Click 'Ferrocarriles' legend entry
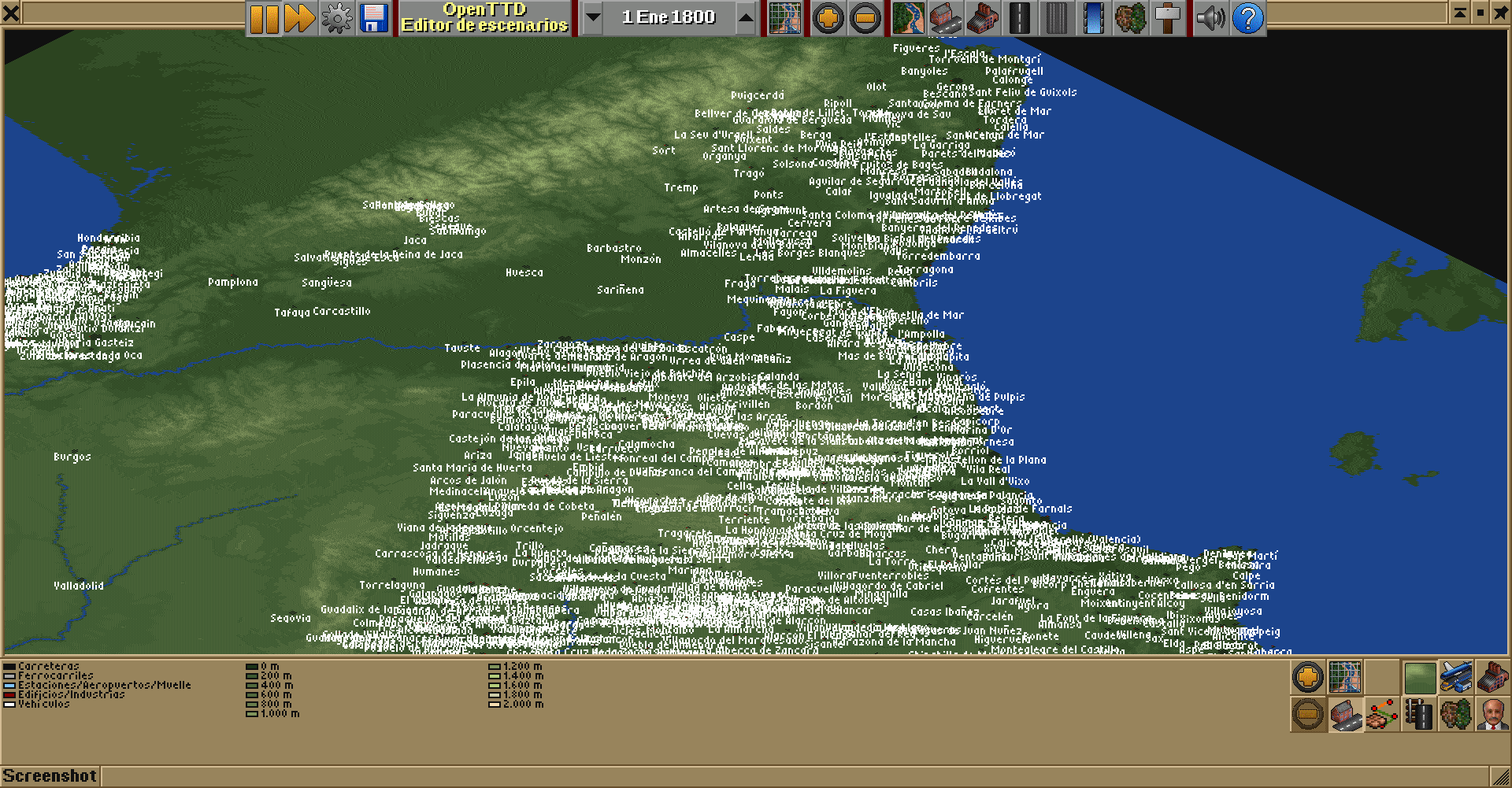Viewport: 1512px width, 788px height. coord(48,675)
